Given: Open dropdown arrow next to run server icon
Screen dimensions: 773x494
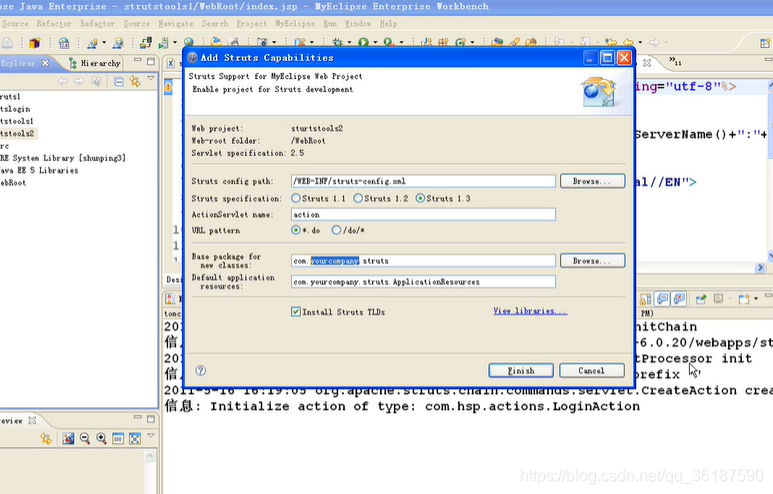Looking at the screenshot, I should click(175, 43).
